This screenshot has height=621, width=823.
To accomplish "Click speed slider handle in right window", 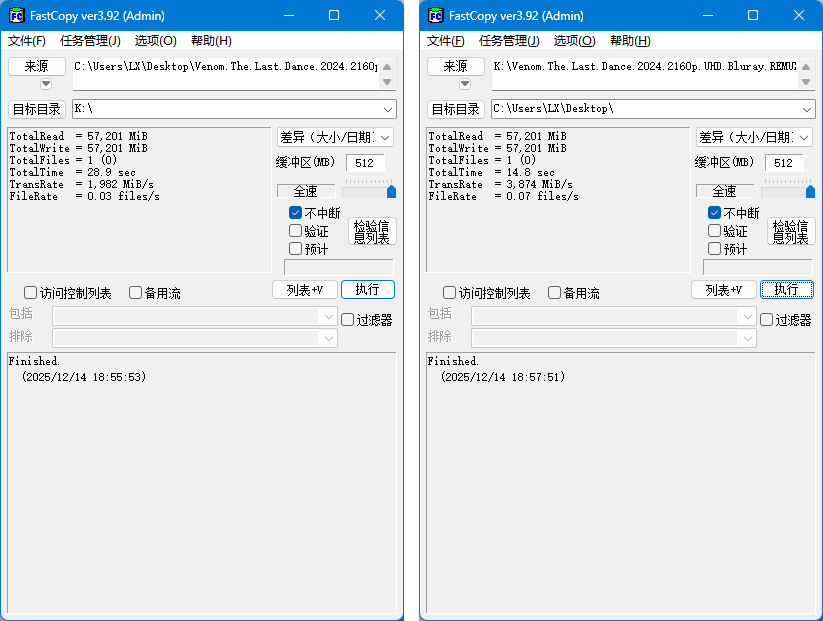I will pos(810,192).
